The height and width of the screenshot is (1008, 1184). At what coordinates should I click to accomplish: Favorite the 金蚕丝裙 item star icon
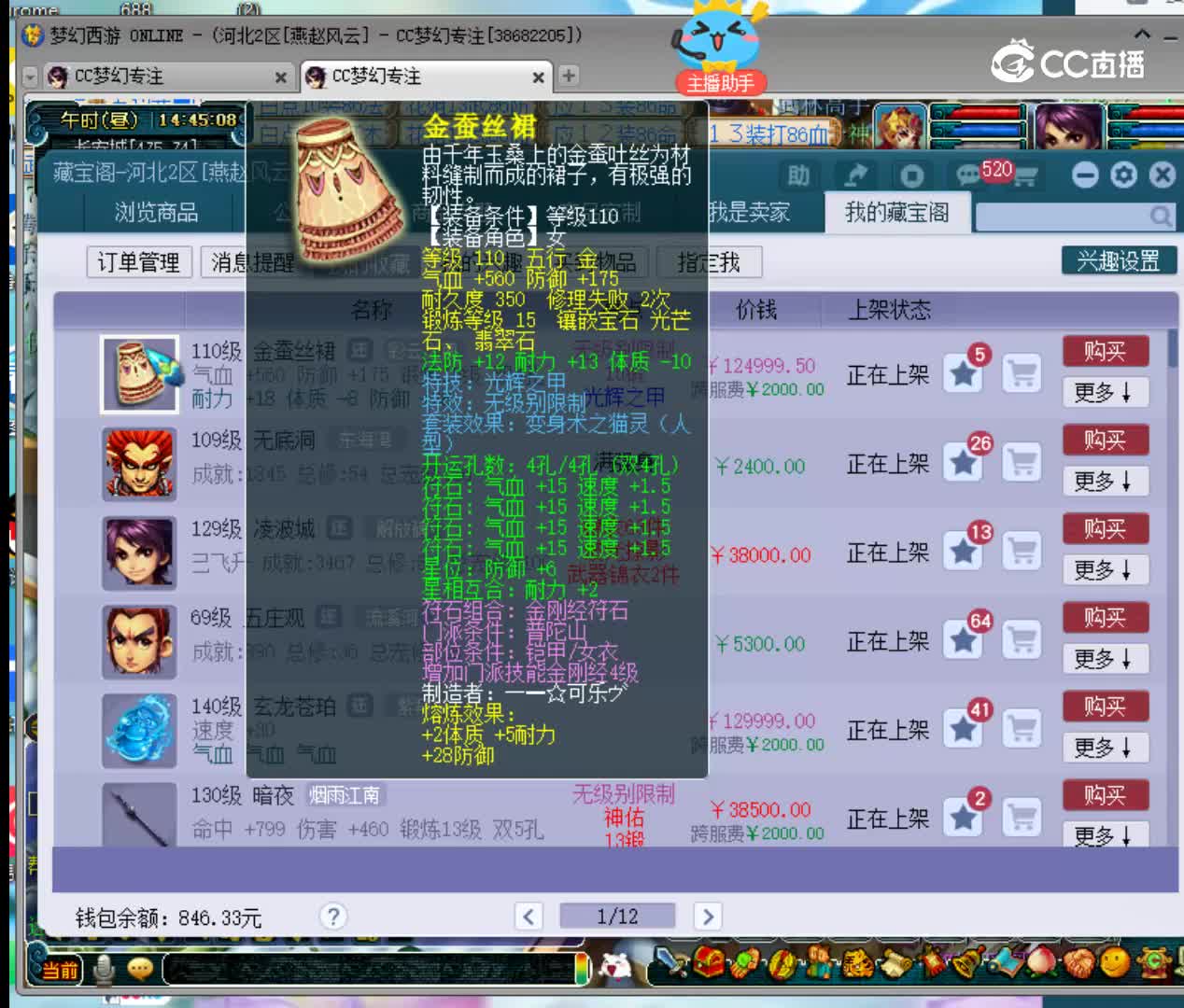pyautogui.click(x=963, y=374)
